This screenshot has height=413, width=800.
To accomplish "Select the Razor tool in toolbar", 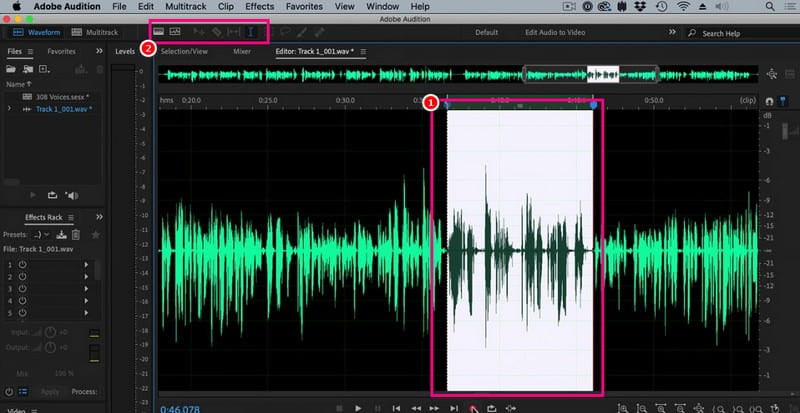I will 217,32.
